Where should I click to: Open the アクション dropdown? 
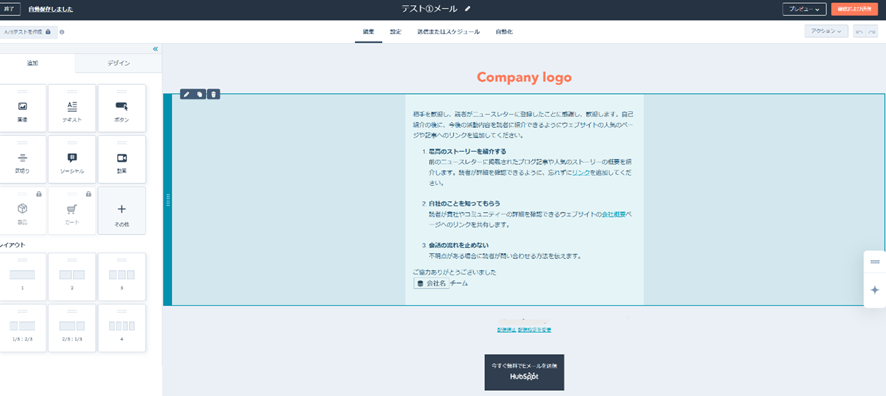[826, 32]
